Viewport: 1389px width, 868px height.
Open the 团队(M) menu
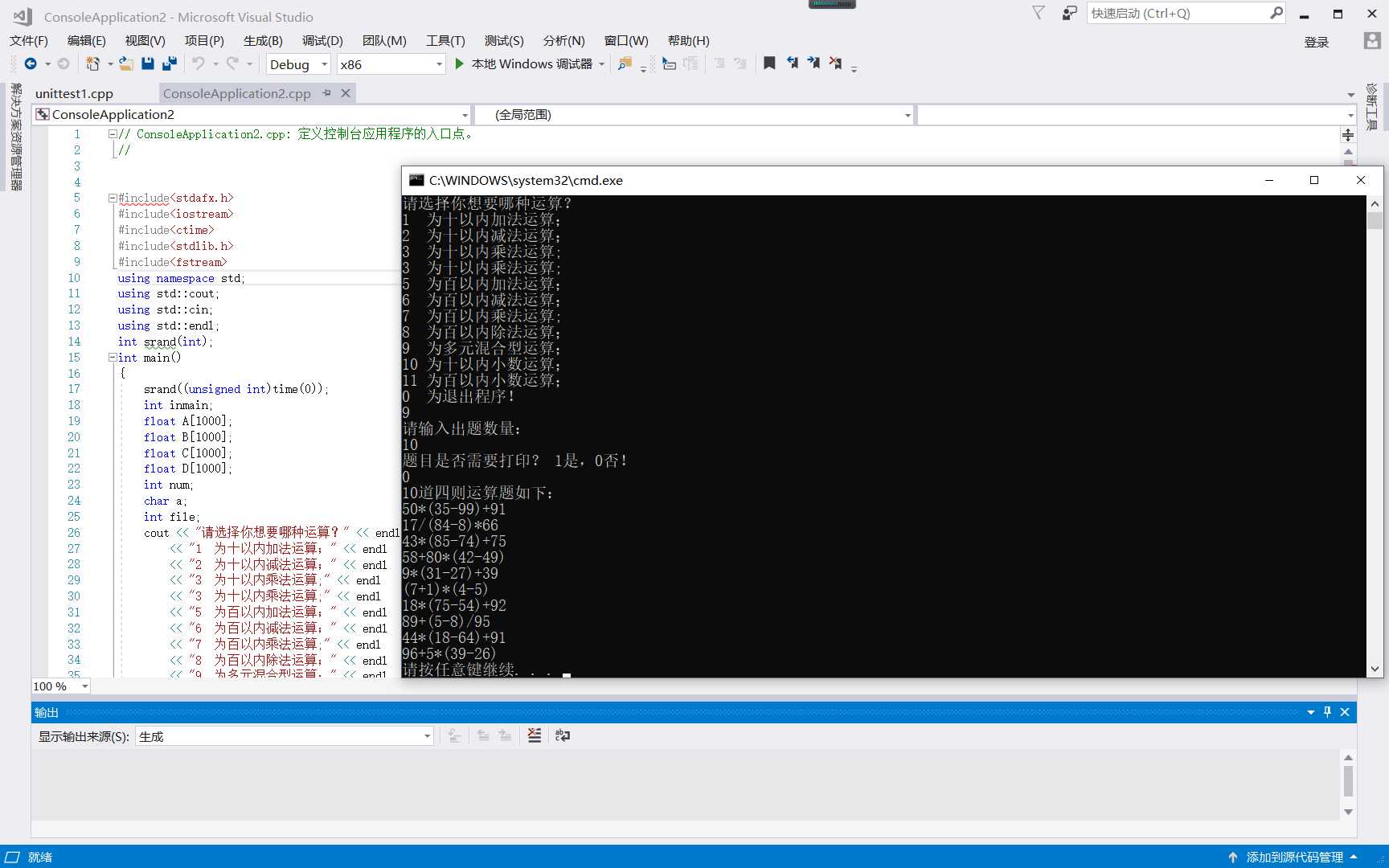pos(384,41)
